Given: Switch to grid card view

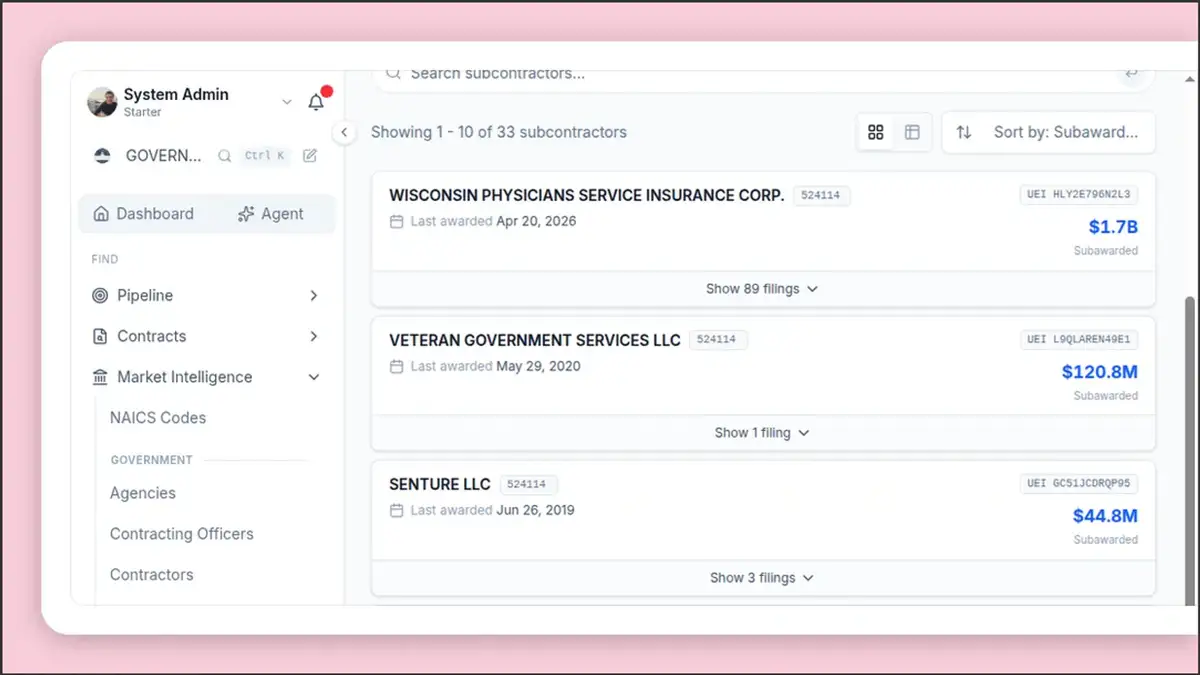Looking at the screenshot, I should 876,132.
